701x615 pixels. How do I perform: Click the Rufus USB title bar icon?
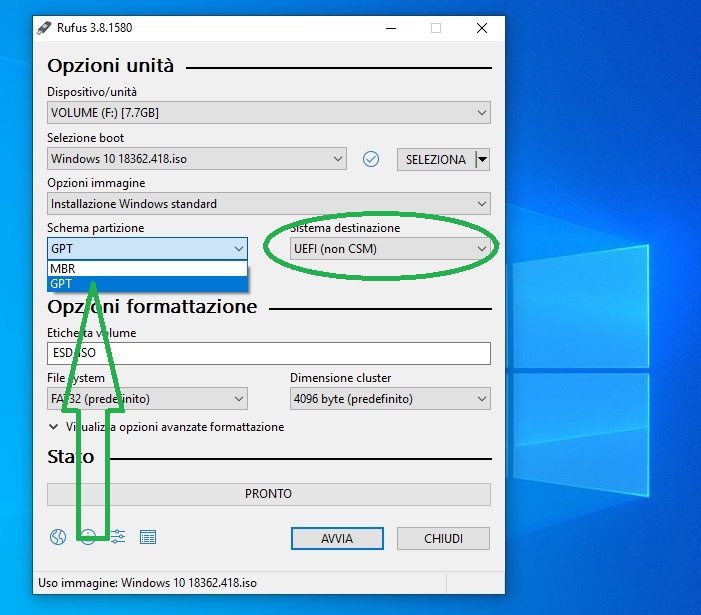[44, 28]
